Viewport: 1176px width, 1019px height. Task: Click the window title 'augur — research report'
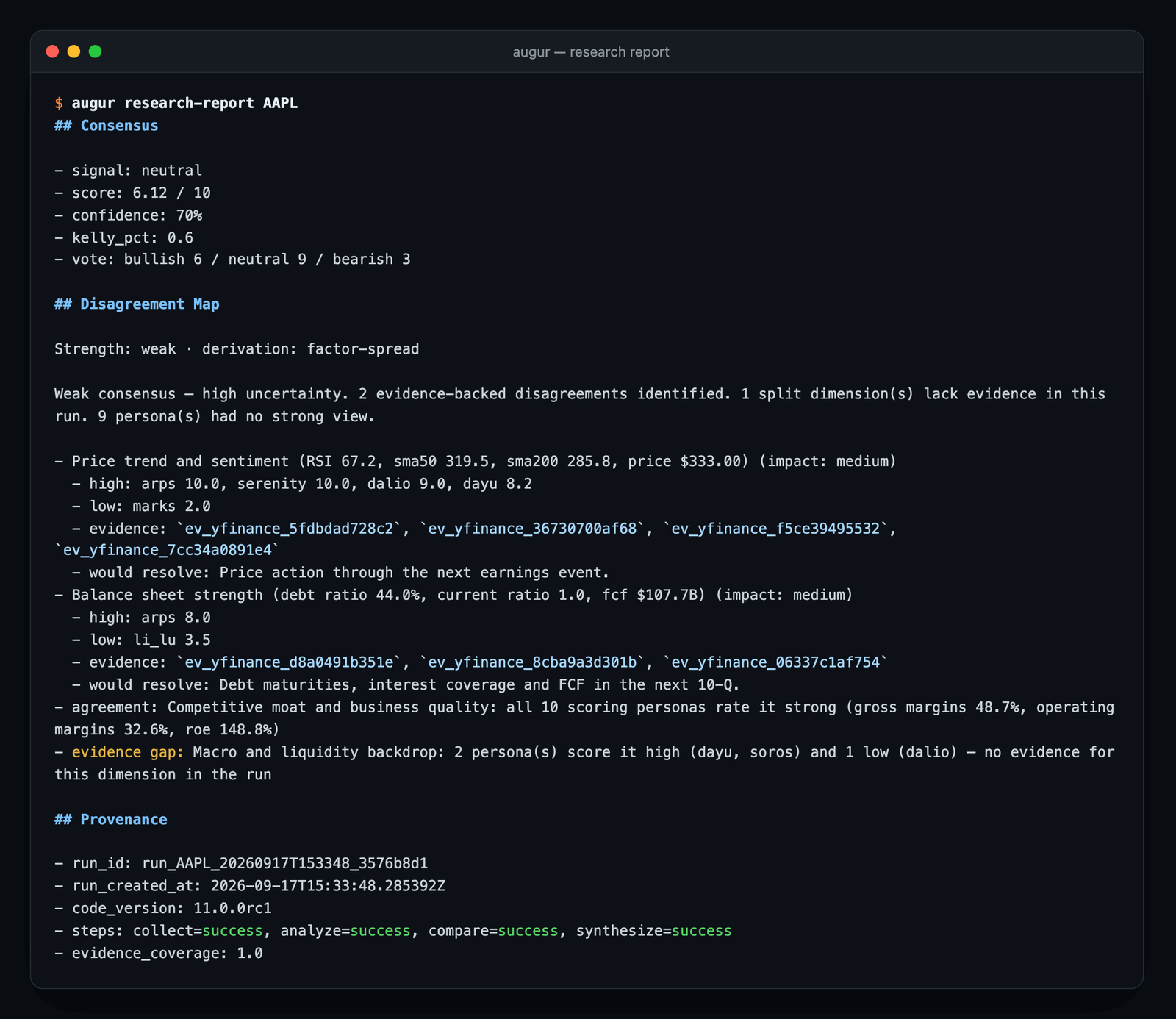[x=591, y=52]
